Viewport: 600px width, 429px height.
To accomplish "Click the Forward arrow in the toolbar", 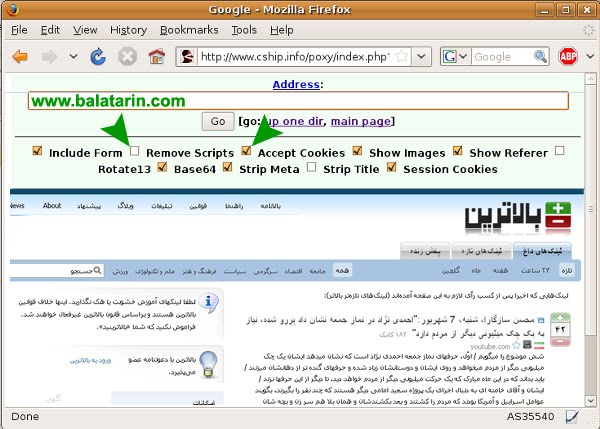I will tap(49, 57).
